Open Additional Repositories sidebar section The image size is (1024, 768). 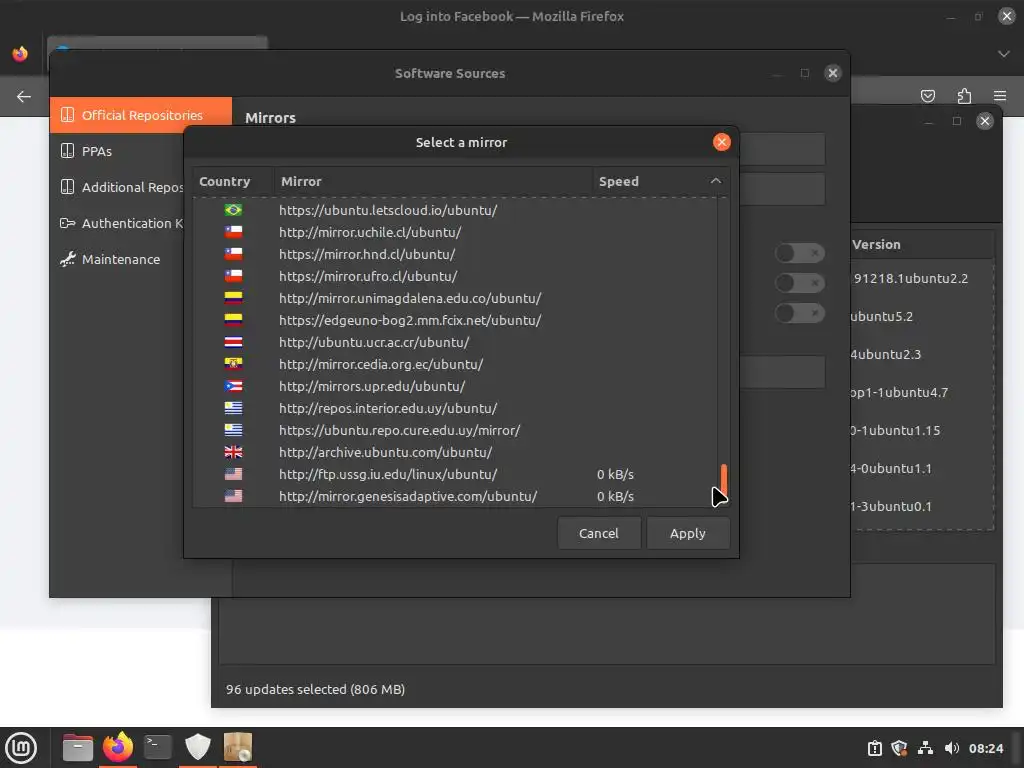[x=117, y=187]
